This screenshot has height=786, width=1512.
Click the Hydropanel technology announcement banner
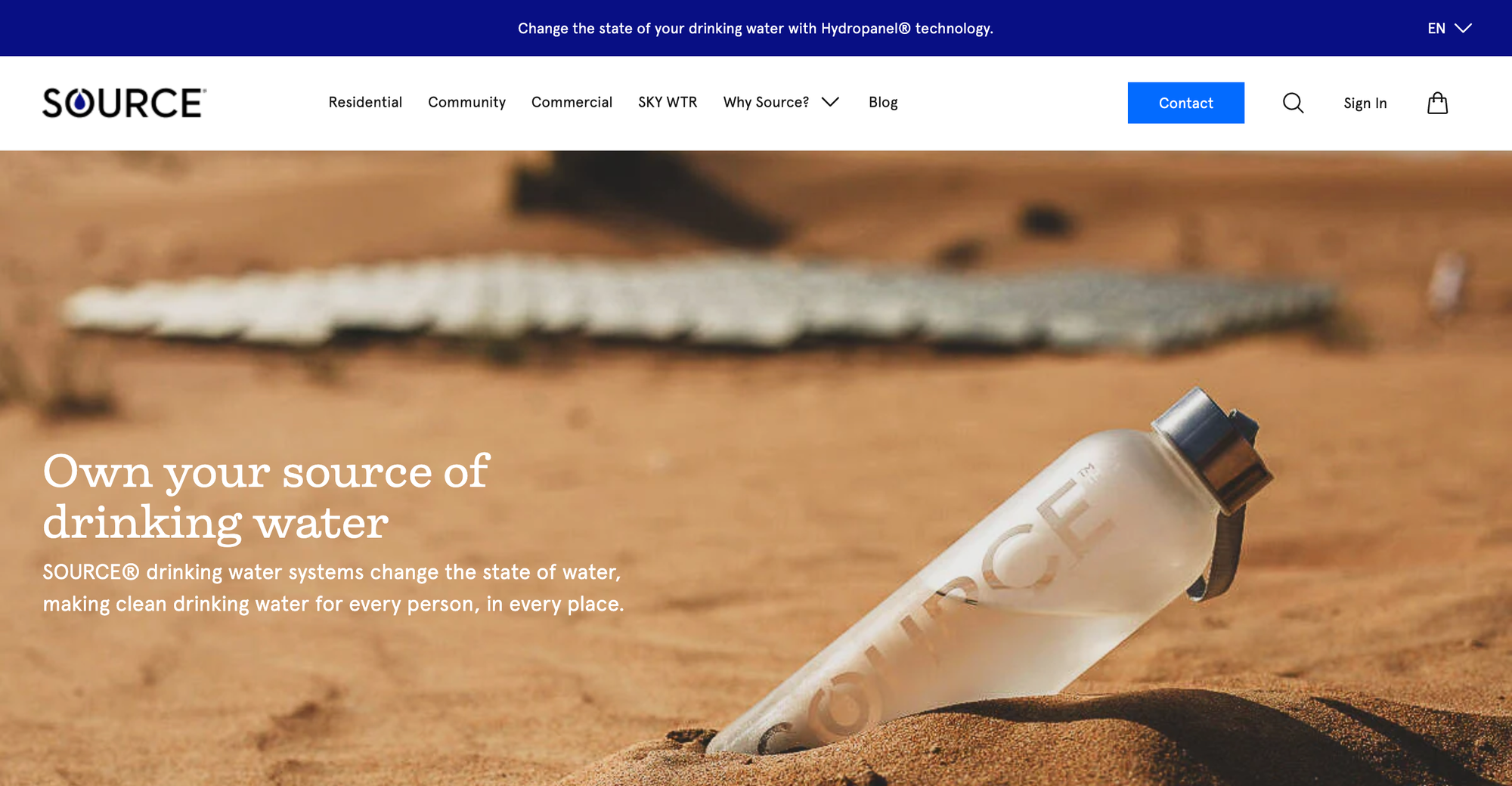(755, 29)
